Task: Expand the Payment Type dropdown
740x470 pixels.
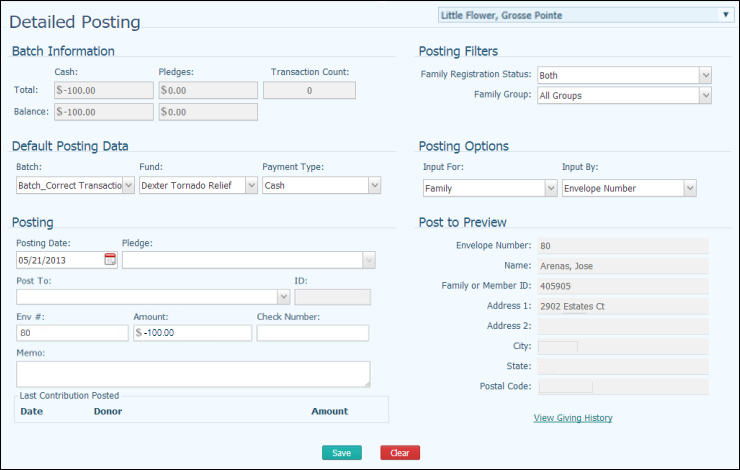Action: click(x=374, y=185)
